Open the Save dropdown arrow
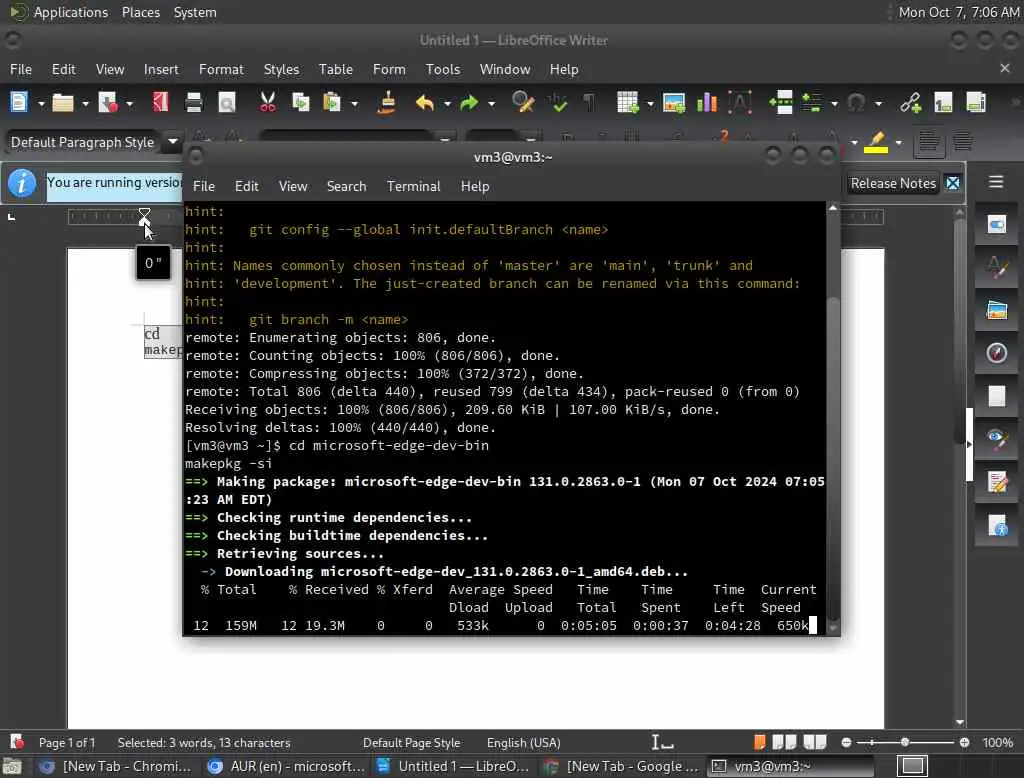 [129, 103]
